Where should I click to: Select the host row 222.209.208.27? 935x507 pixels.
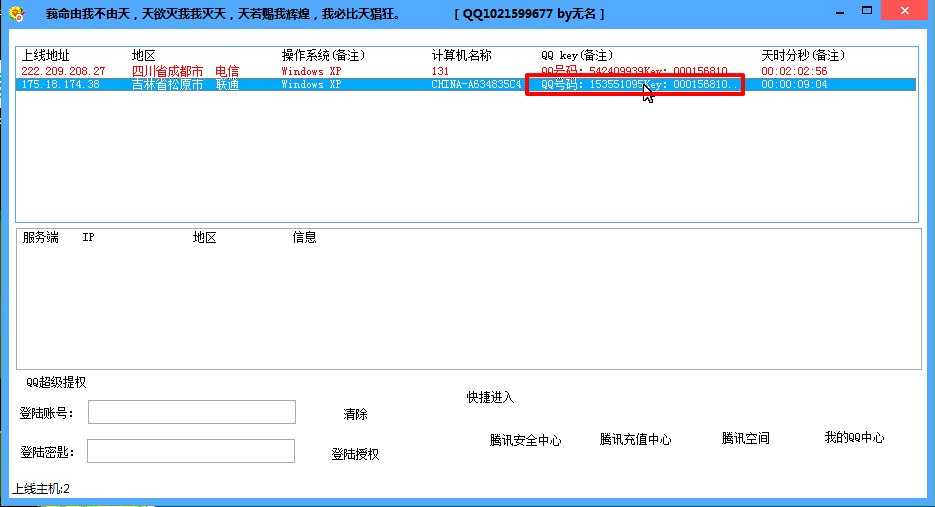[x=466, y=71]
